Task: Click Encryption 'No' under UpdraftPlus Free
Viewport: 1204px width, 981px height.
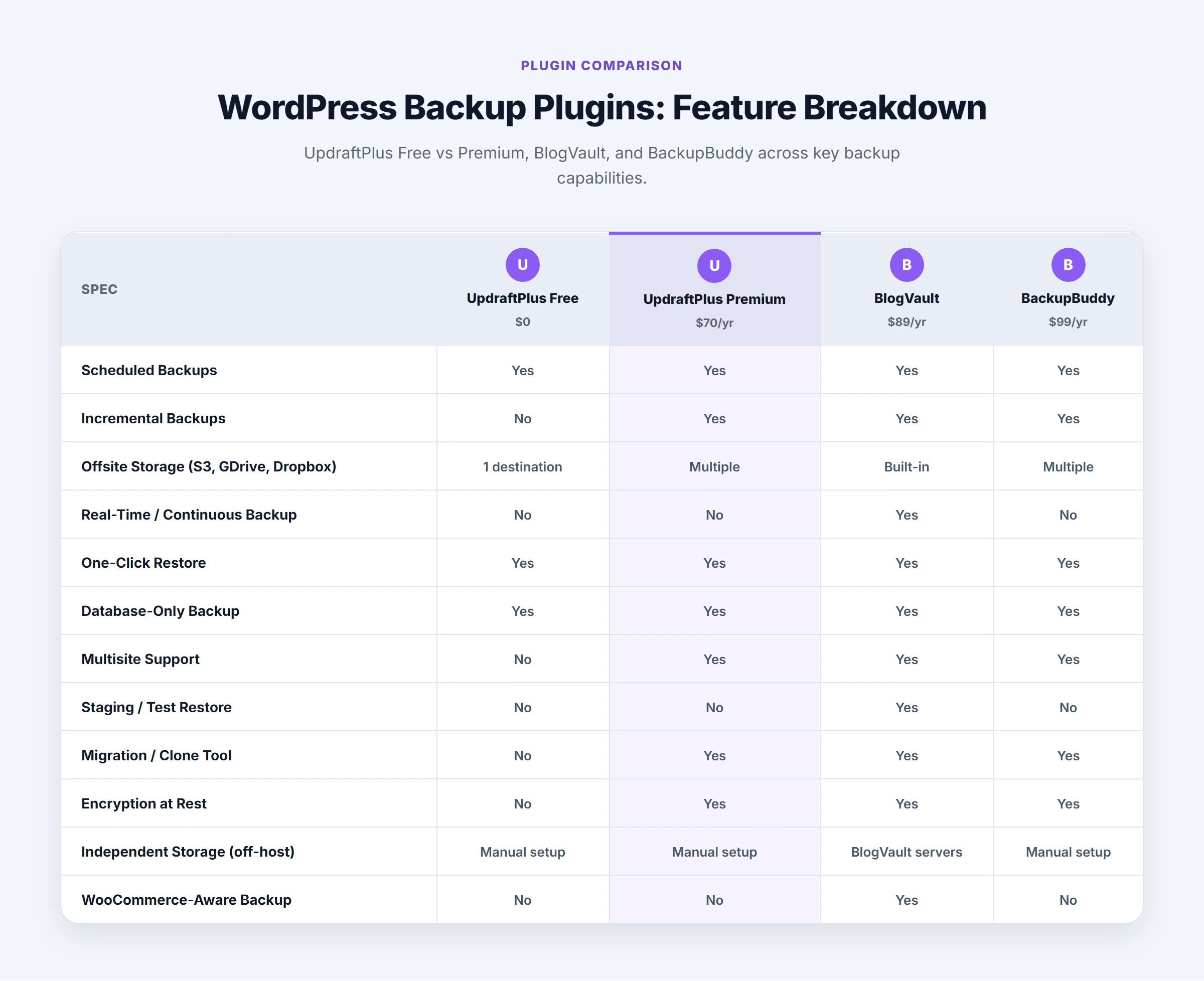Action: click(x=522, y=804)
